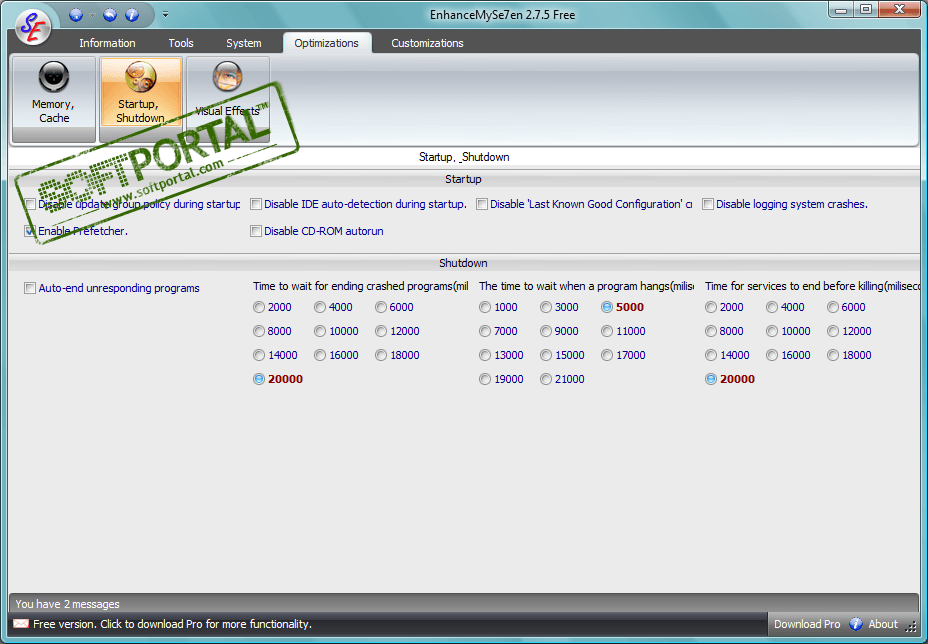Click the envelope message icon in status bar

21,624
